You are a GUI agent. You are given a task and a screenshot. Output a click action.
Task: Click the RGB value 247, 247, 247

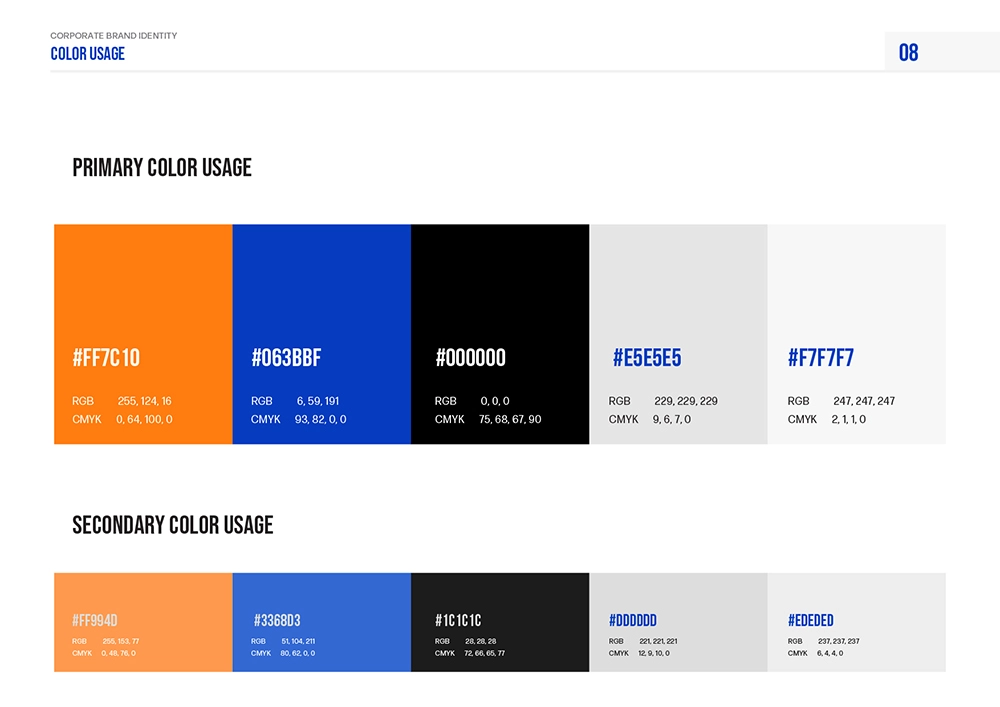tap(864, 401)
